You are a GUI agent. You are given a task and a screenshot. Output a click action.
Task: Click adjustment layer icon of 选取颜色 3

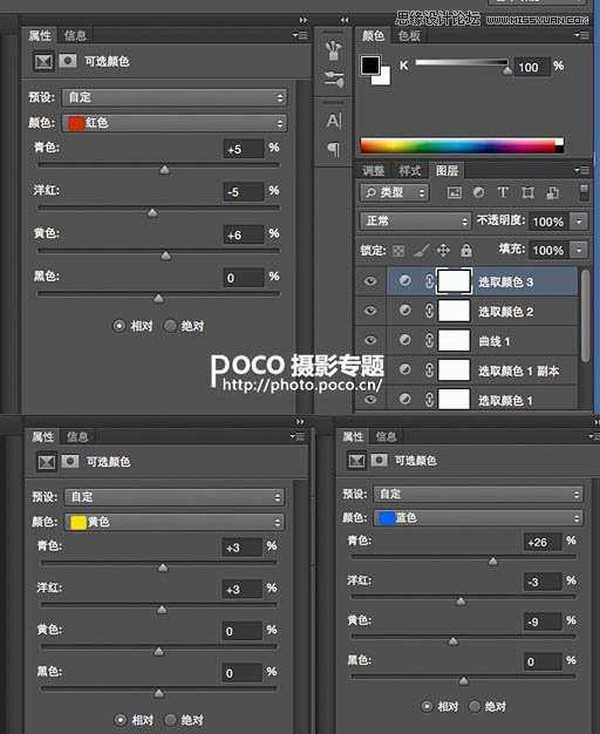(x=405, y=281)
